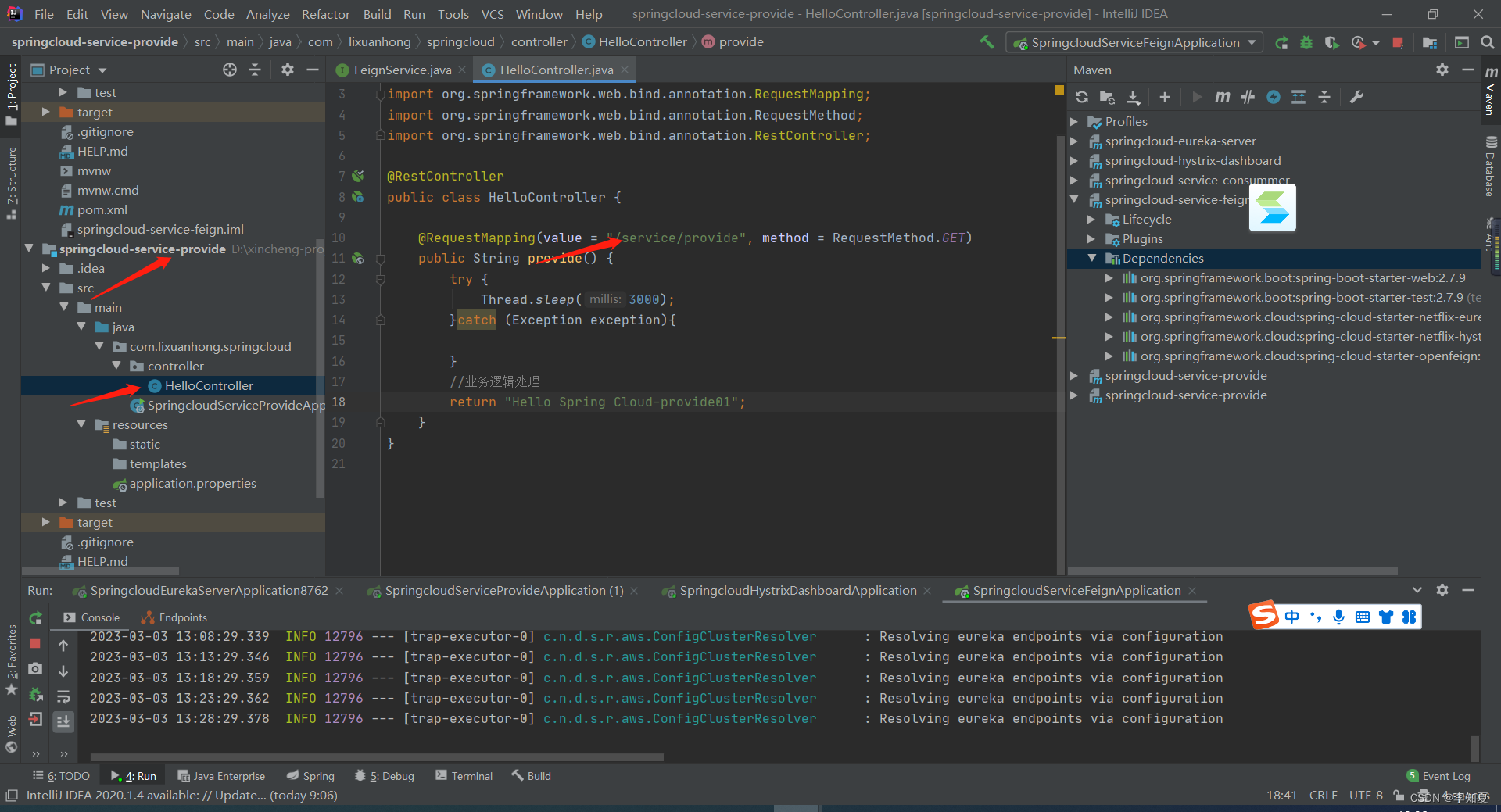Reload all Maven projects
Screen dimensions: 1501x812
click(x=1082, y=97)
